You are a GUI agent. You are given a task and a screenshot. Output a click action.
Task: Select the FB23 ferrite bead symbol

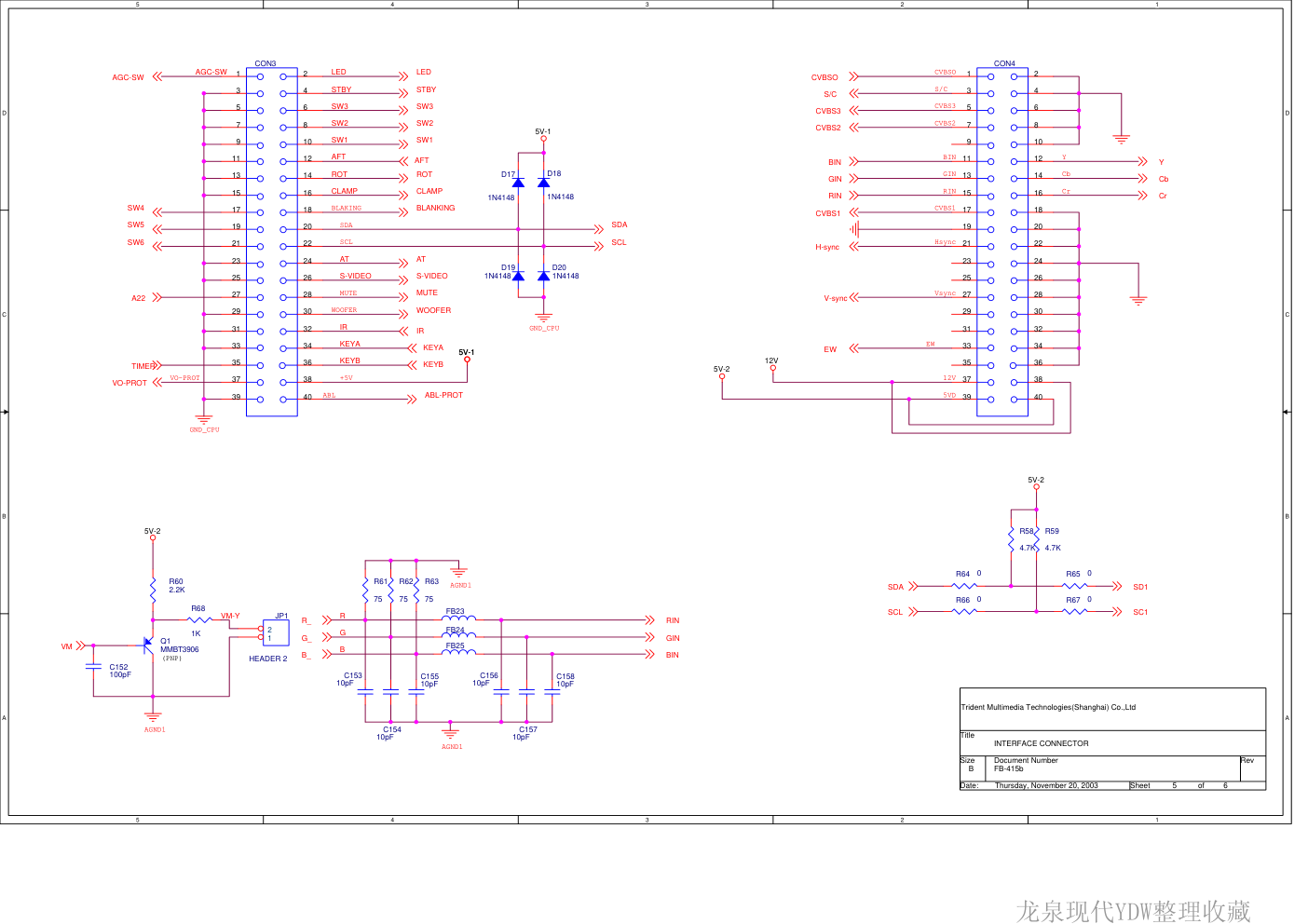458,618
